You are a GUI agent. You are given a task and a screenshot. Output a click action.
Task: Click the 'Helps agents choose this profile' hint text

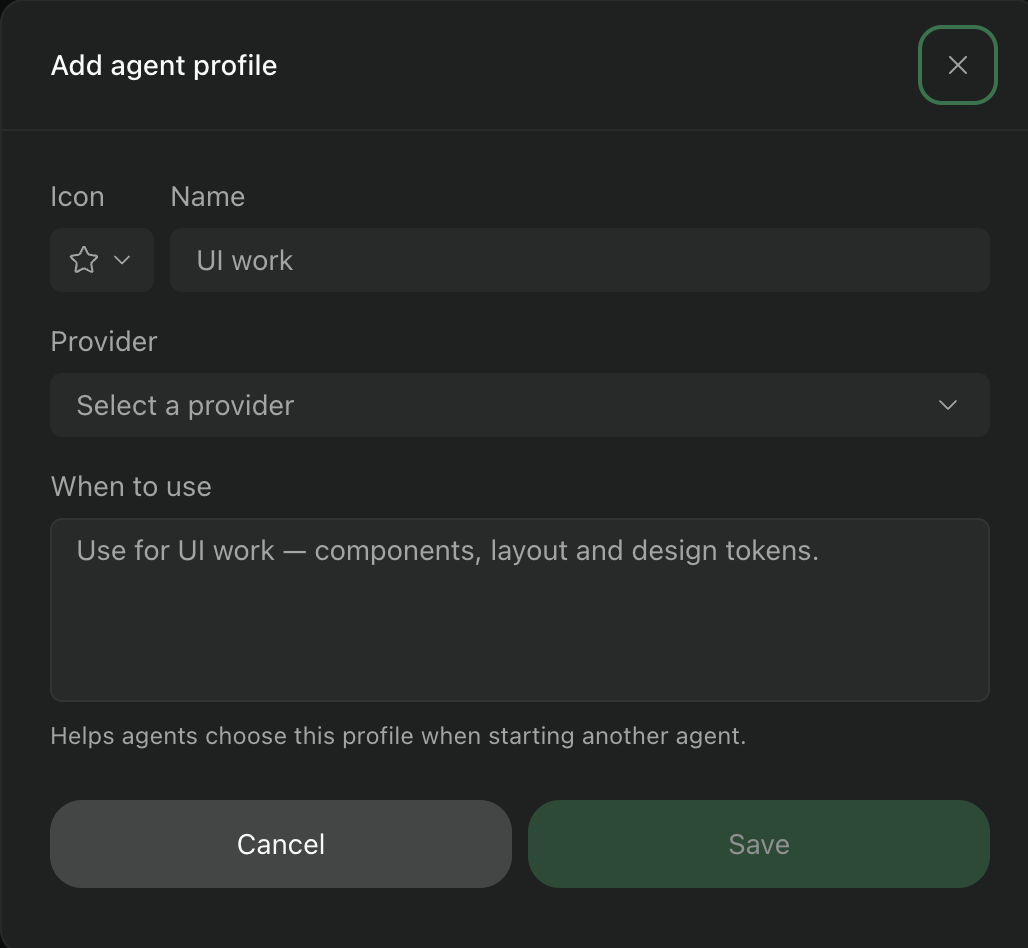pyautogui.click(x=398, y=736)
